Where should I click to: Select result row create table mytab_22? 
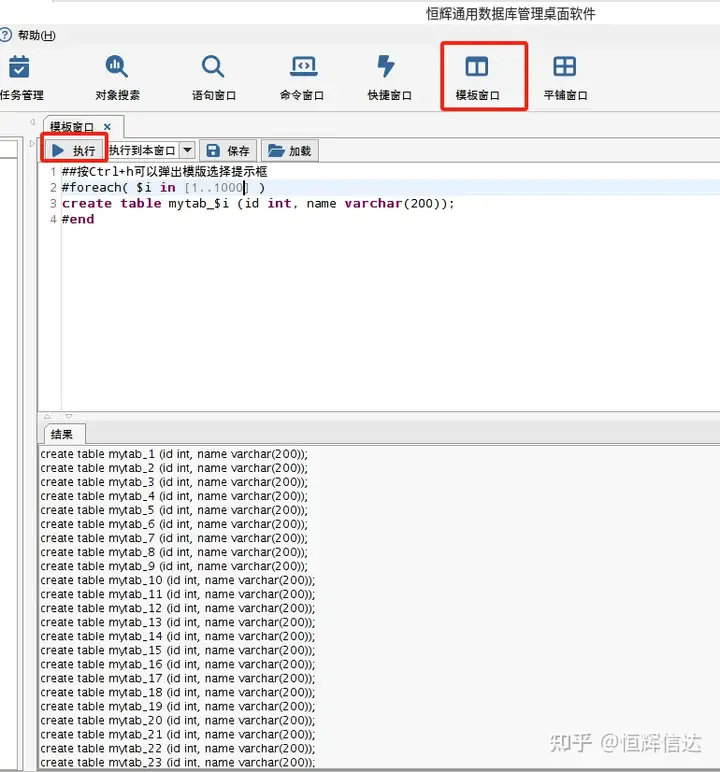tap(177, 748)
